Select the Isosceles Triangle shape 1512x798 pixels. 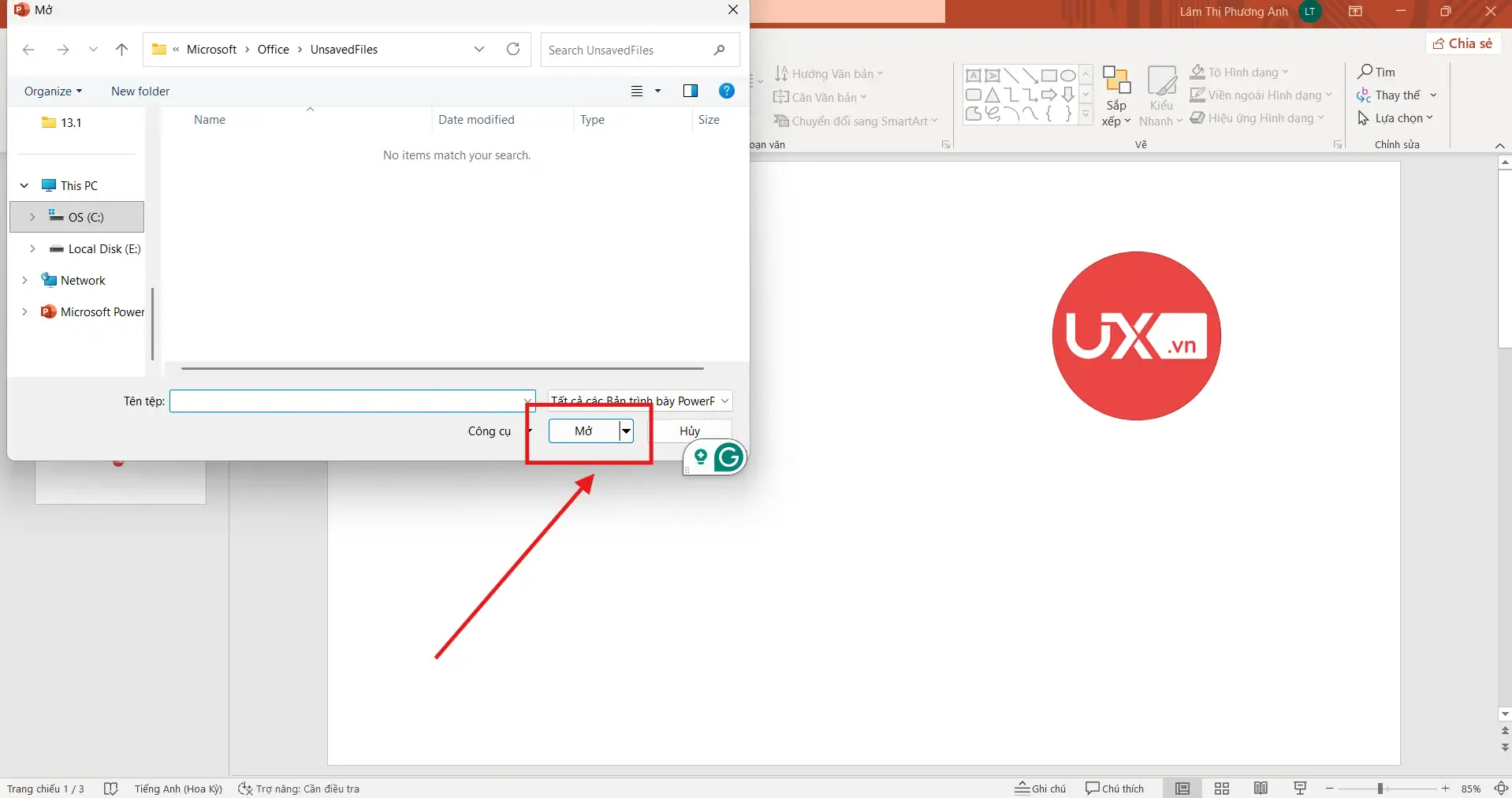[x=992, y=95]
